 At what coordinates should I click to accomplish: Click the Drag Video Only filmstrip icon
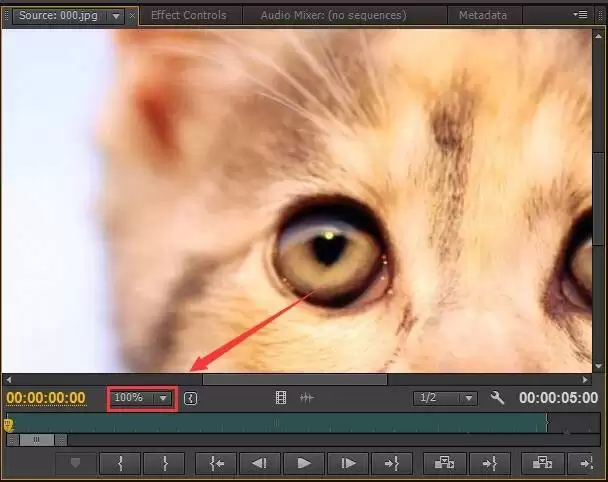(x=281, y=398)
